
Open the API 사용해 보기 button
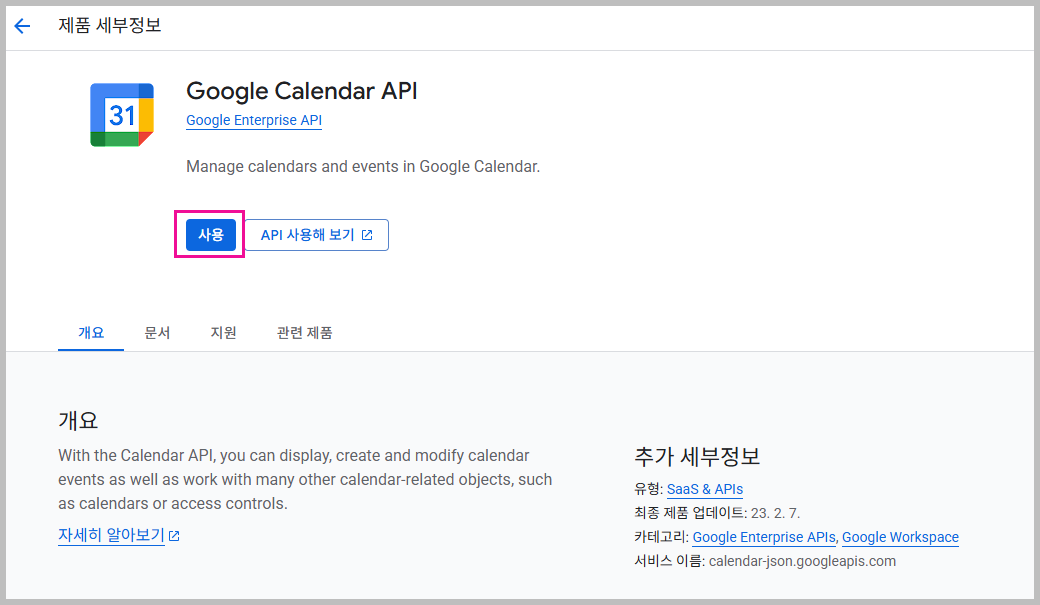[316, 235]
